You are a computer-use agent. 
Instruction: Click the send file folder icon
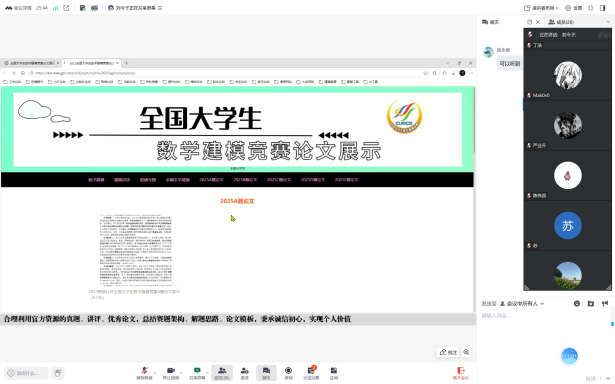pyautogui.click(x=591, y=303)
